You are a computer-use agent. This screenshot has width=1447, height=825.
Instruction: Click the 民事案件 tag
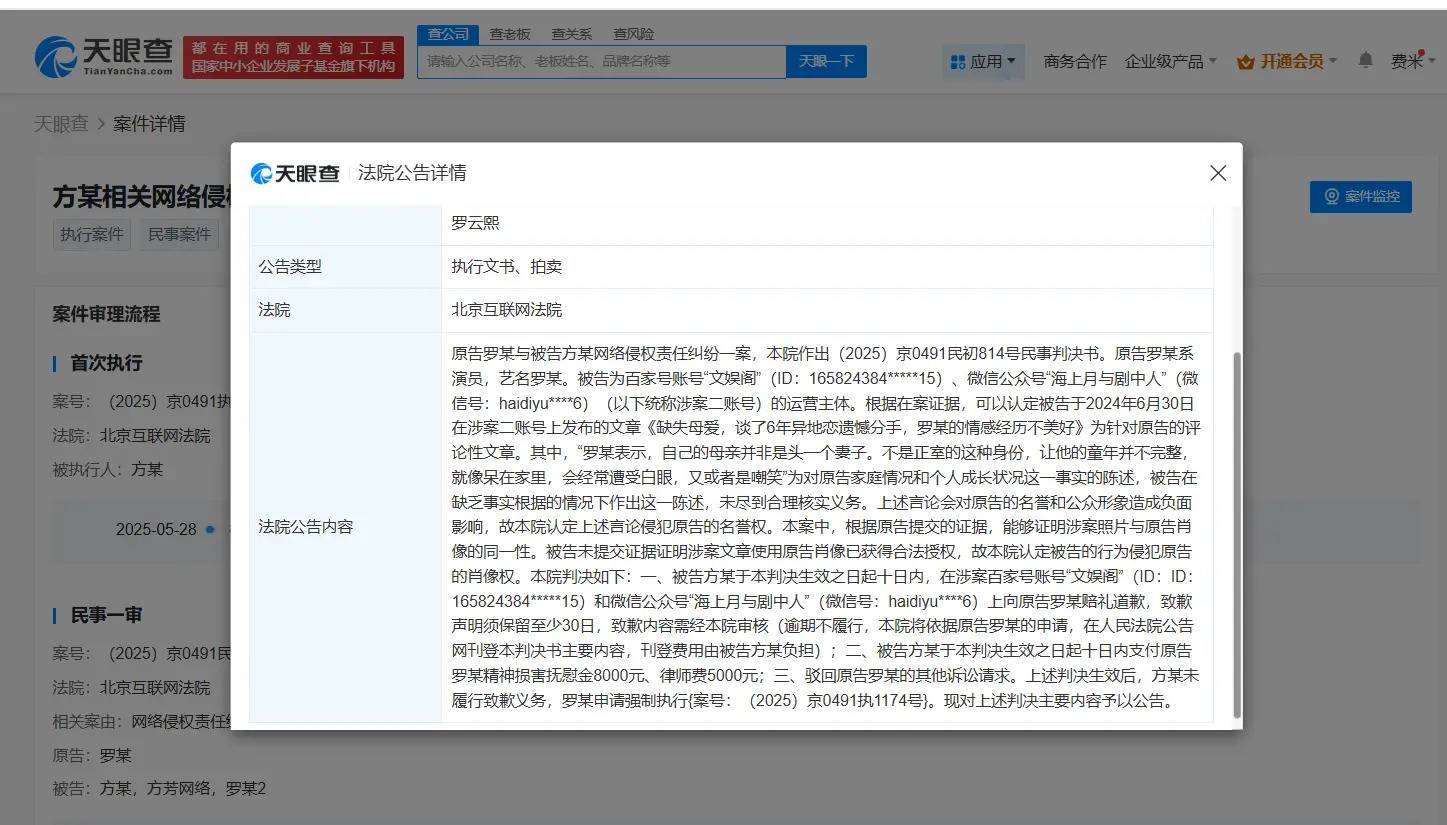pos(180,234)
